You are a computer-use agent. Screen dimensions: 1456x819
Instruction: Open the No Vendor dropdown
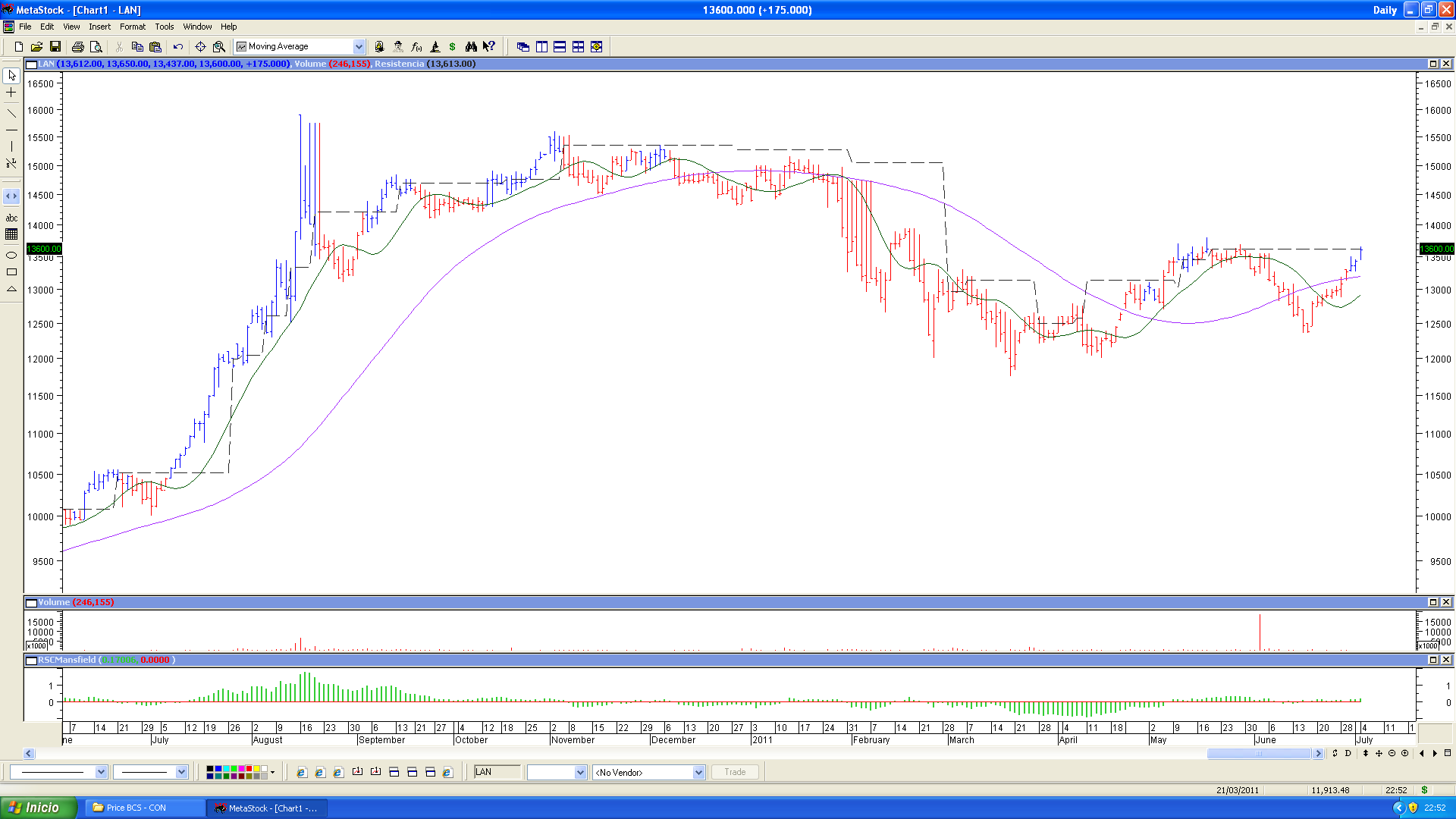698,773
